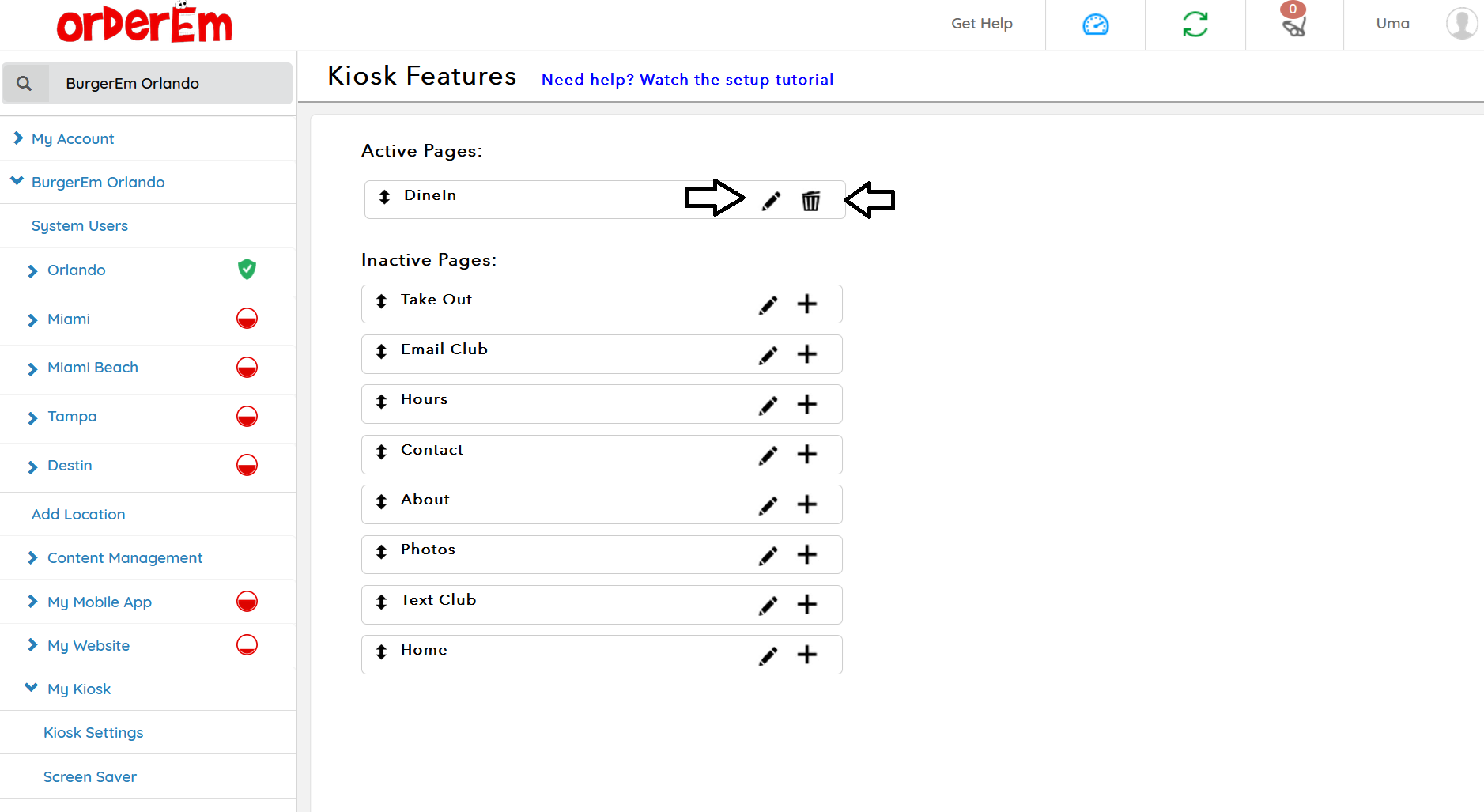Open the notifications icon with red badge
Viewport: 1484px width, 812px height.
[x=1293, y=23]
